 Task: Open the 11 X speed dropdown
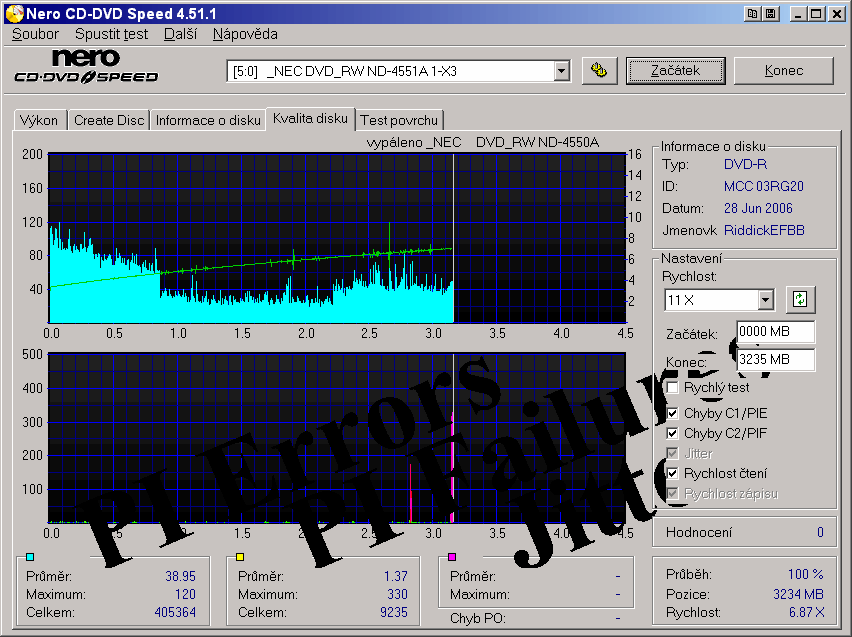[766, 300]
